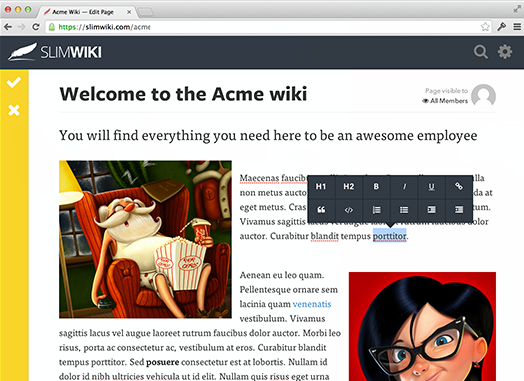Apply H2 heading from formatting popup
Image resolution: width=524 pixels, height=381 pixels.
[349, 186]
